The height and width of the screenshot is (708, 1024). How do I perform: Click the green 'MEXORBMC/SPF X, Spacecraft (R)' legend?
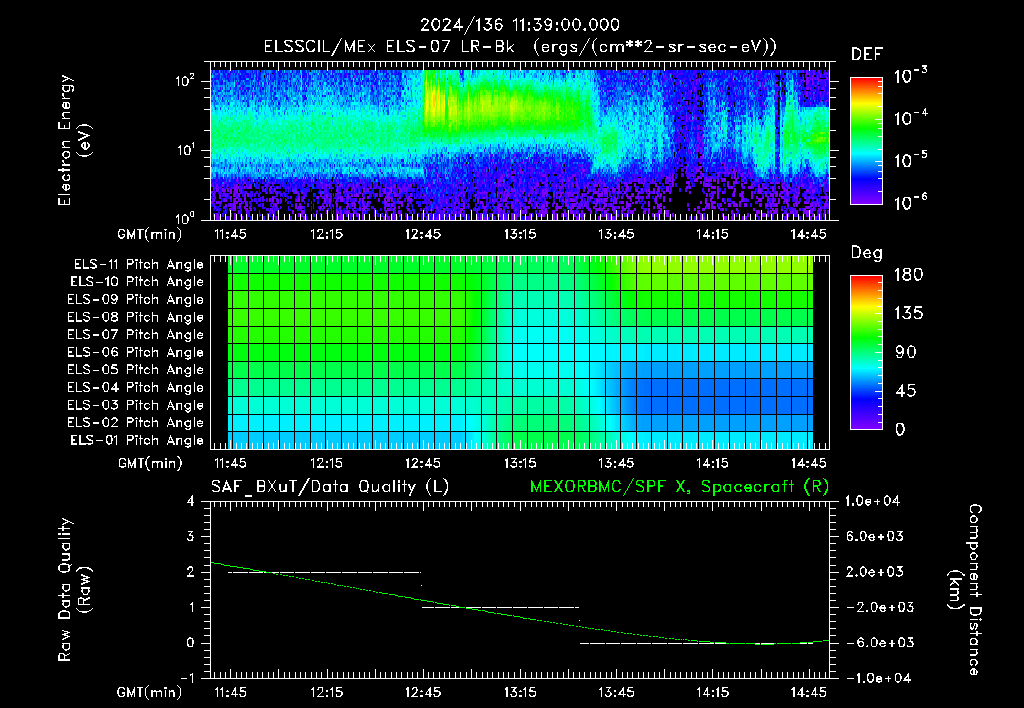(x=679, y=487)
